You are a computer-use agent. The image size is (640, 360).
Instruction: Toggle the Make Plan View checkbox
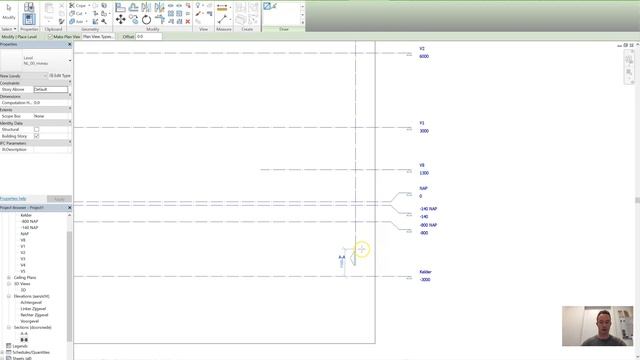tap(51, 36)
